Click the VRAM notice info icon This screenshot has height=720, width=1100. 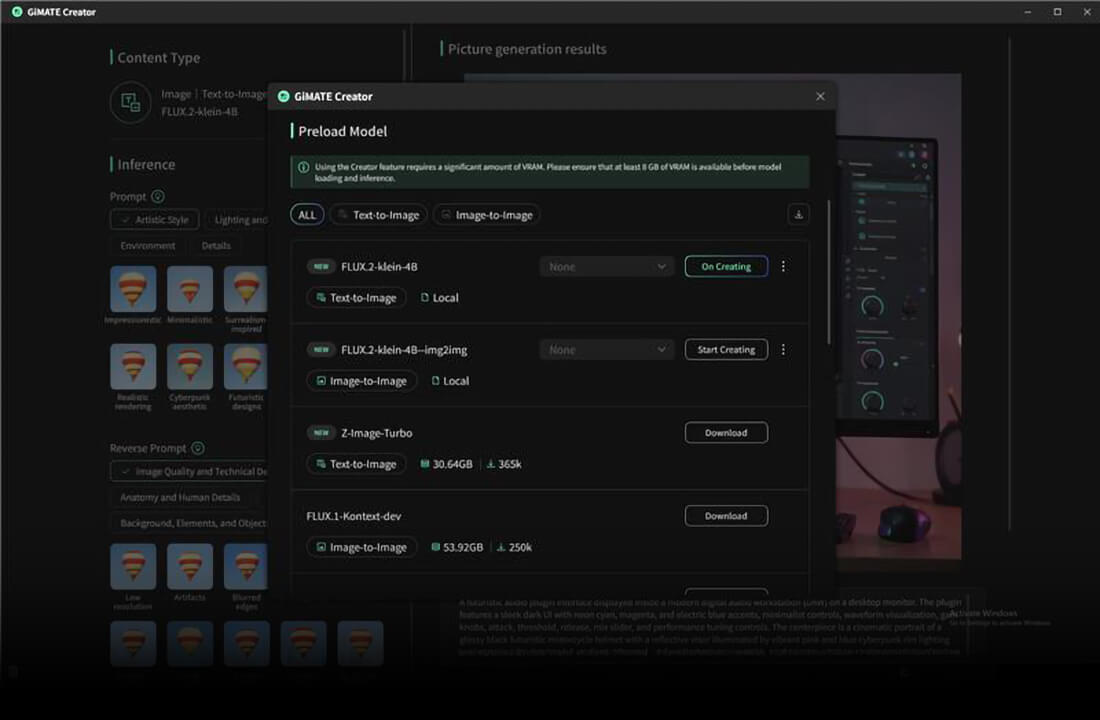coord(303,167)
